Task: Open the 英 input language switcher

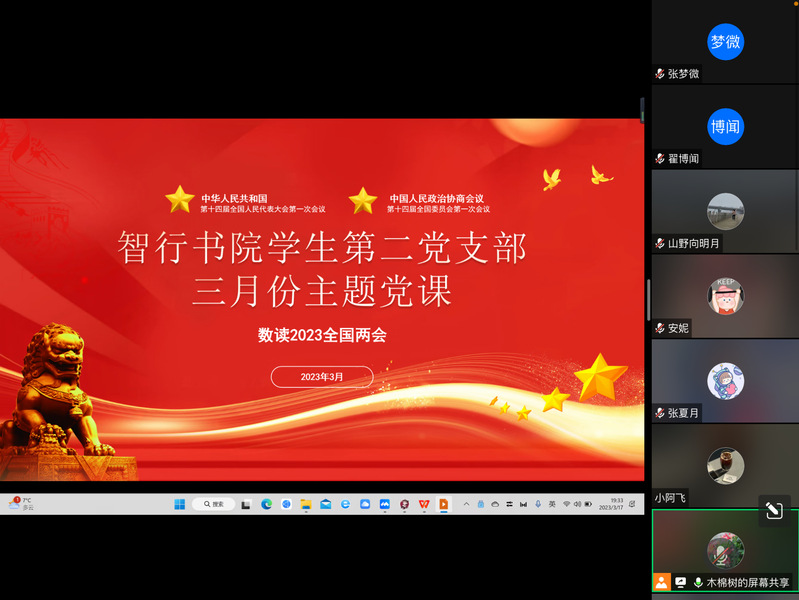Action: [x=552, y=504]
